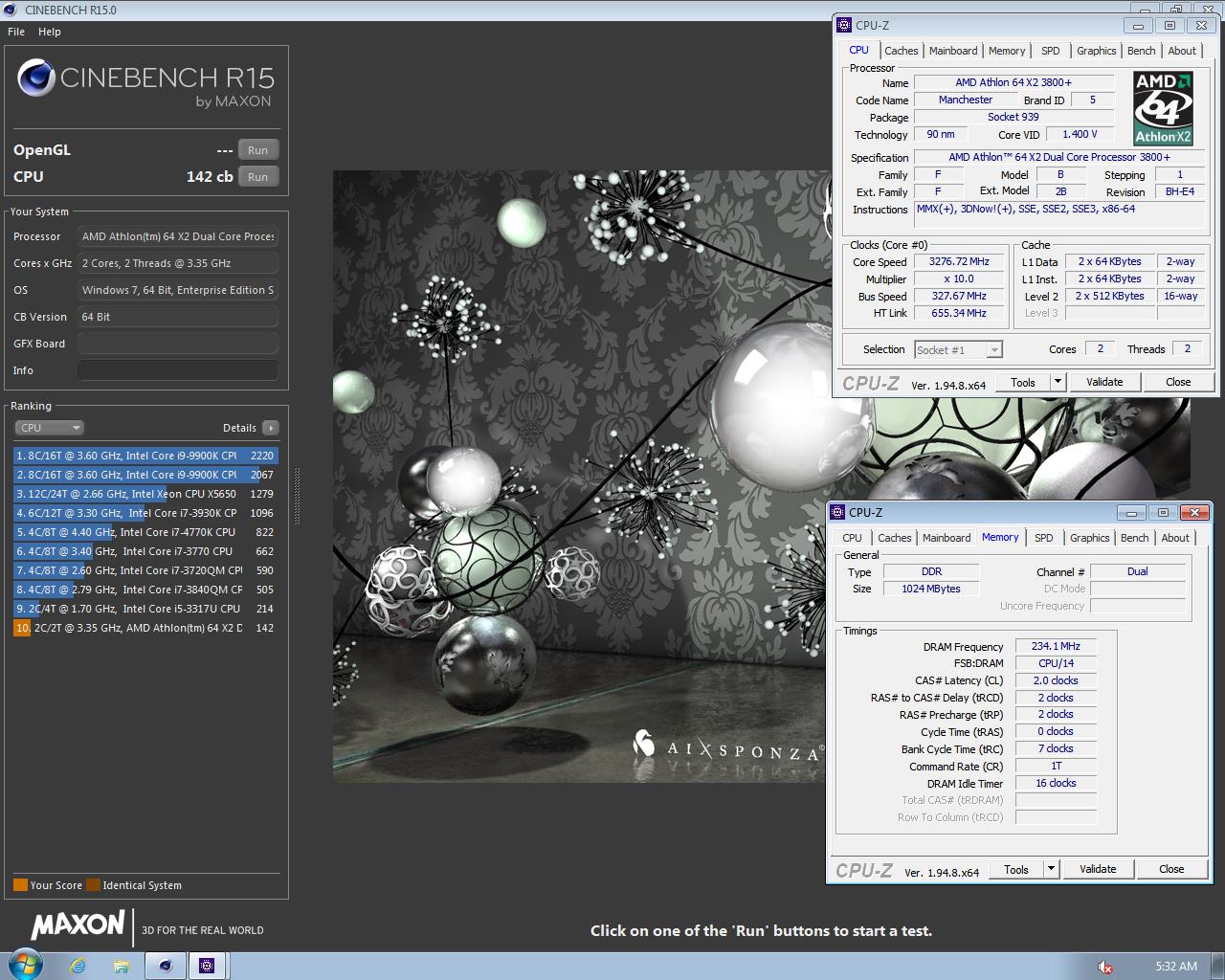Image resolution: width=1225 pixels, height=980 pixels.
Task: Click Validate in top CPU-Z window
Action: click(1104, 382)
